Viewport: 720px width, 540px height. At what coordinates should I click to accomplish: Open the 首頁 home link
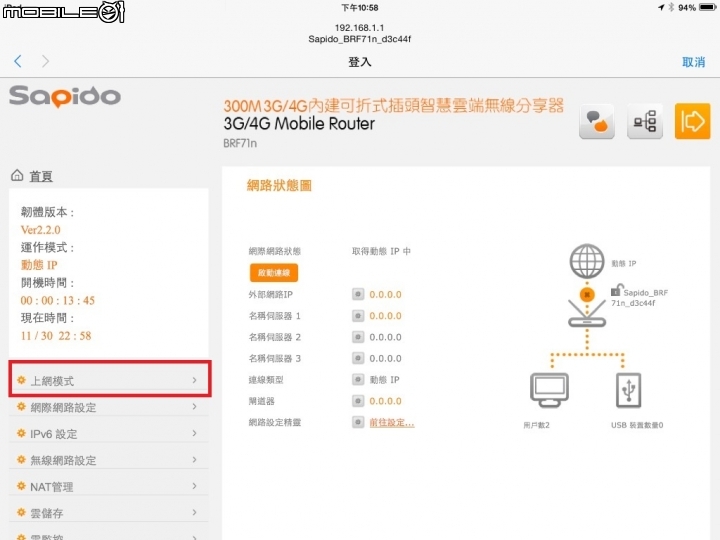pyautogui.click(x=41, y=176)
